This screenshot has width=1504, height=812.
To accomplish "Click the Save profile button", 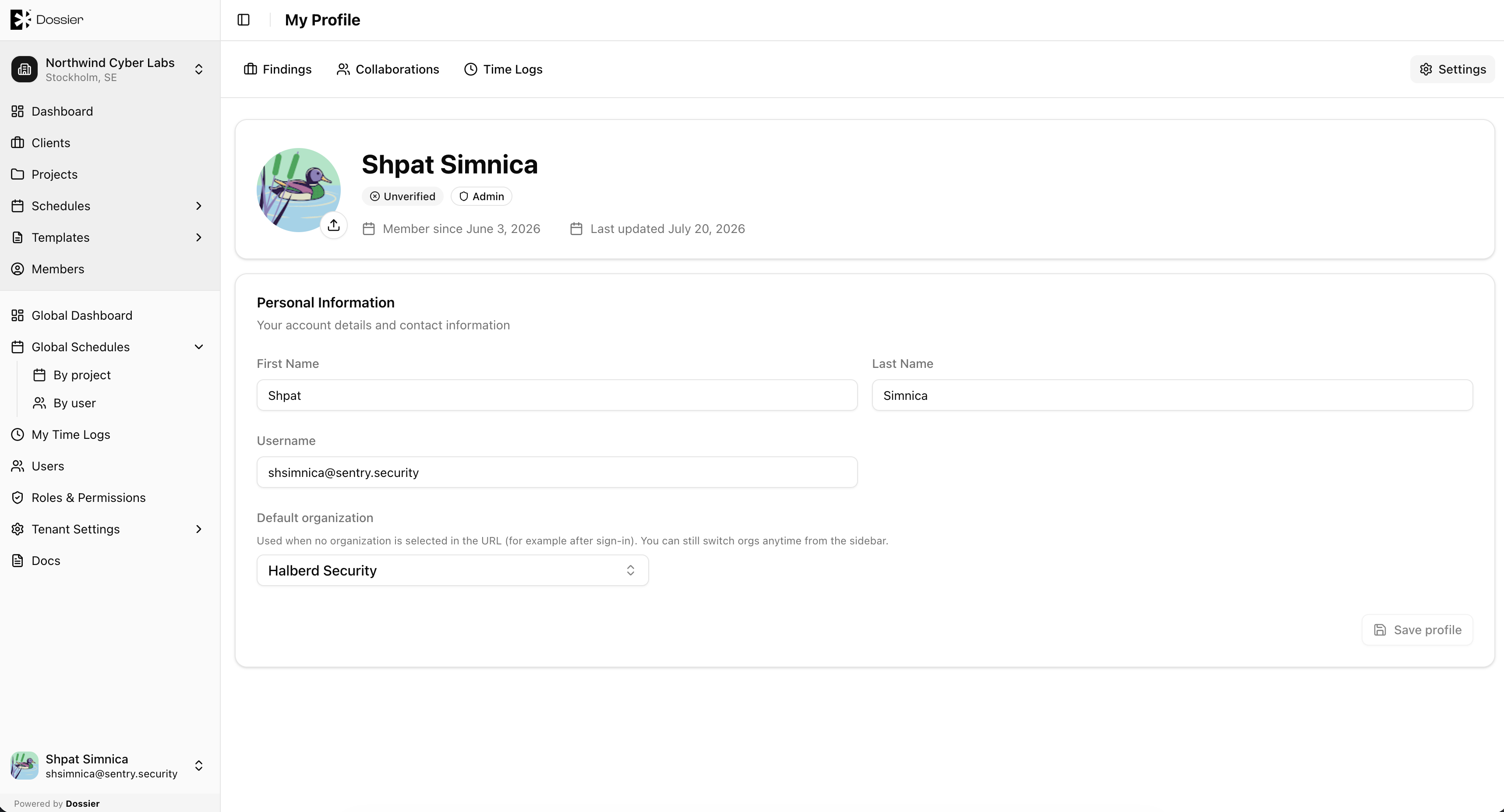I will (1417, 630).
